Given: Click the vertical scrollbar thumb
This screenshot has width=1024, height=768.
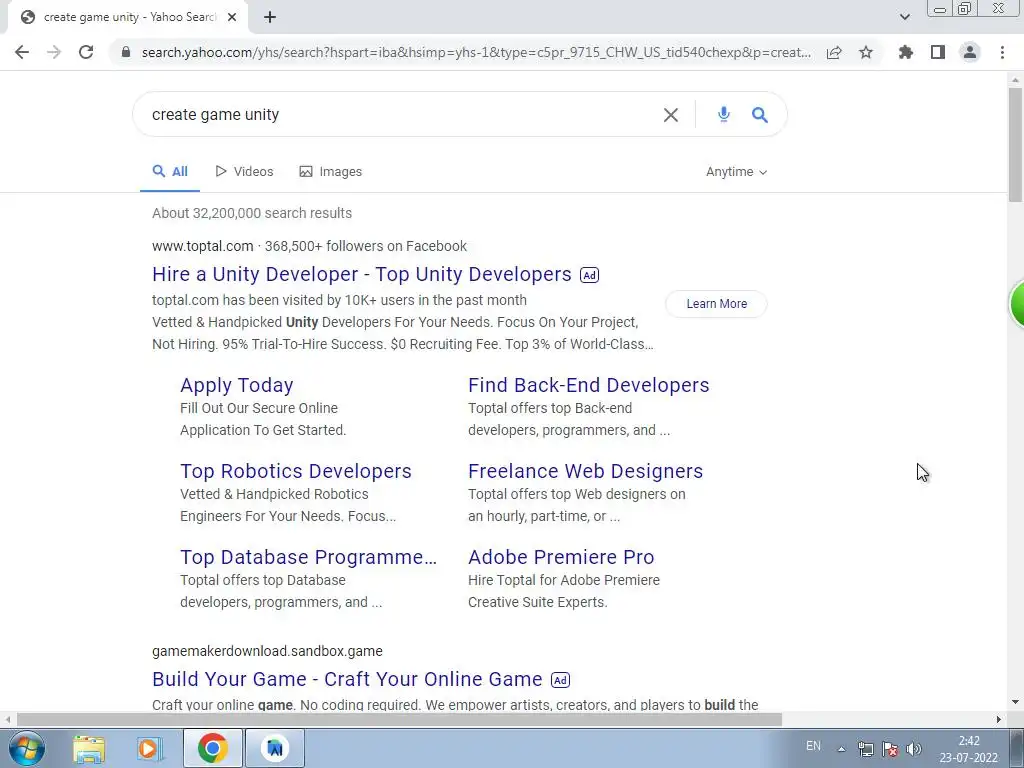Looking at the screenshot, I should pyautogui.click(x=1015, y=144).
